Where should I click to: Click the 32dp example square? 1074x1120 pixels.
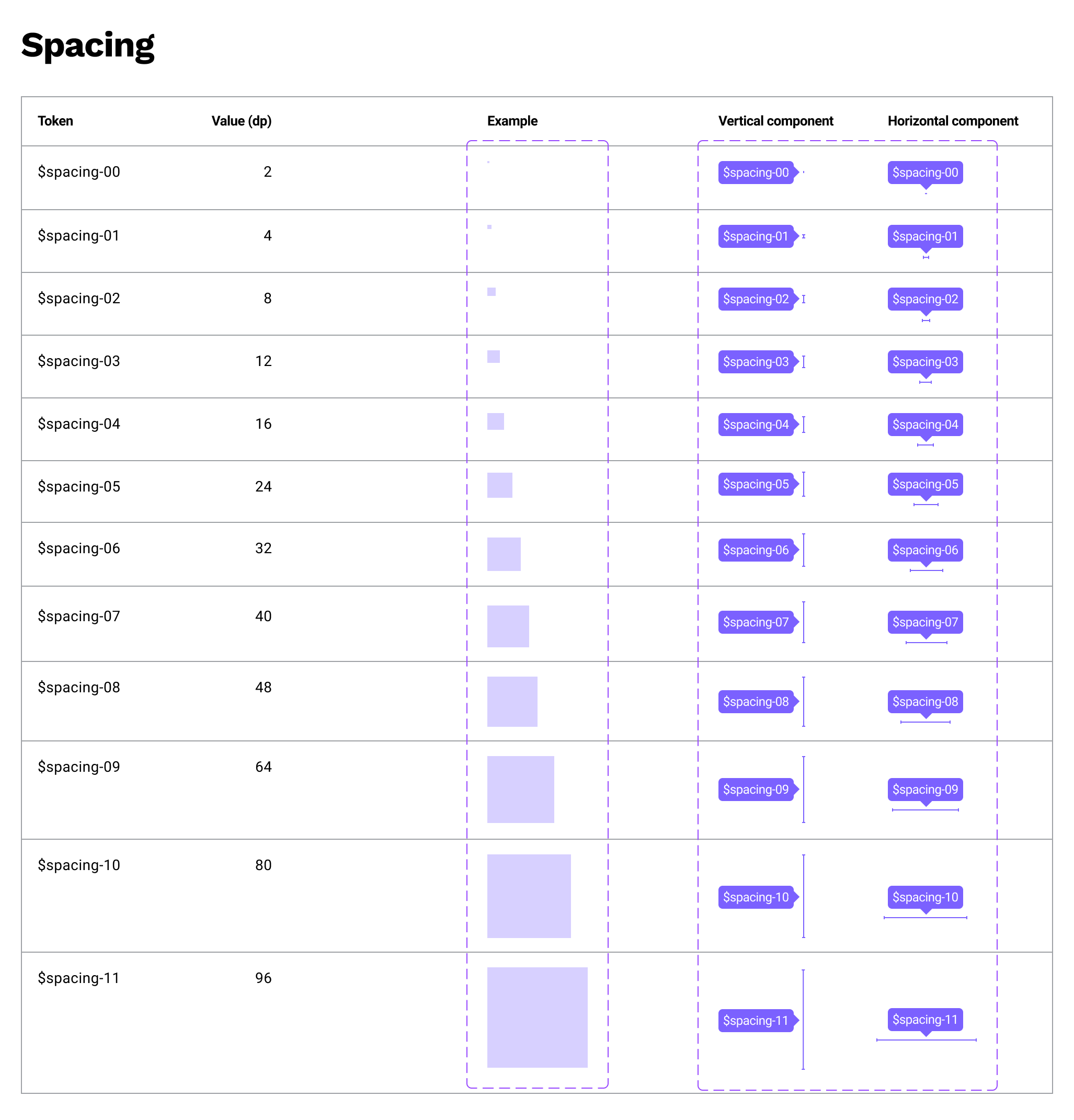(504, 554)
